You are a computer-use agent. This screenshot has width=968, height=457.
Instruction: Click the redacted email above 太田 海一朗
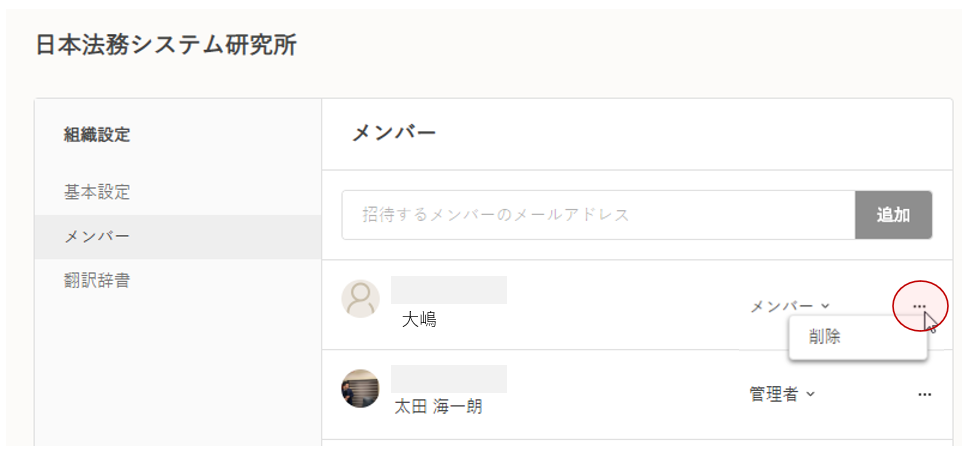click(449, 379)
